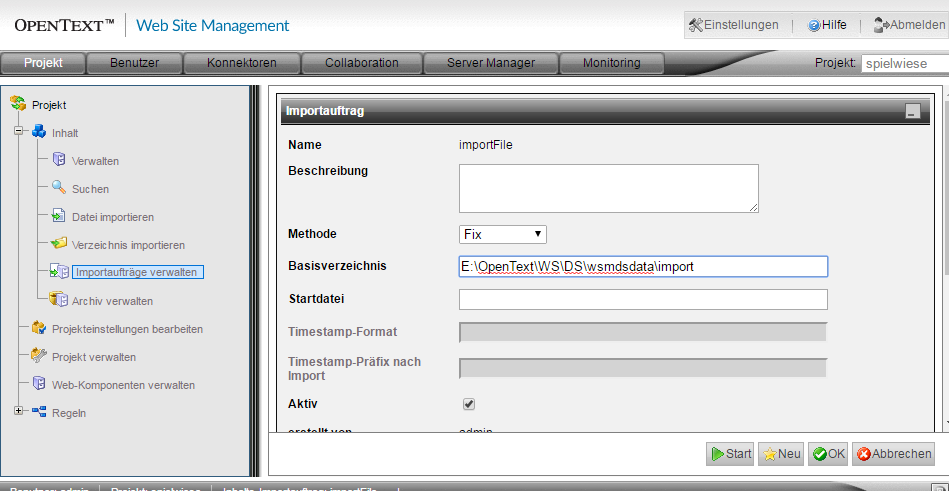The height and width of the screenshot is (491, 949).
Task: Click the Projekt verwalten icon
Action: coord(39,356)
